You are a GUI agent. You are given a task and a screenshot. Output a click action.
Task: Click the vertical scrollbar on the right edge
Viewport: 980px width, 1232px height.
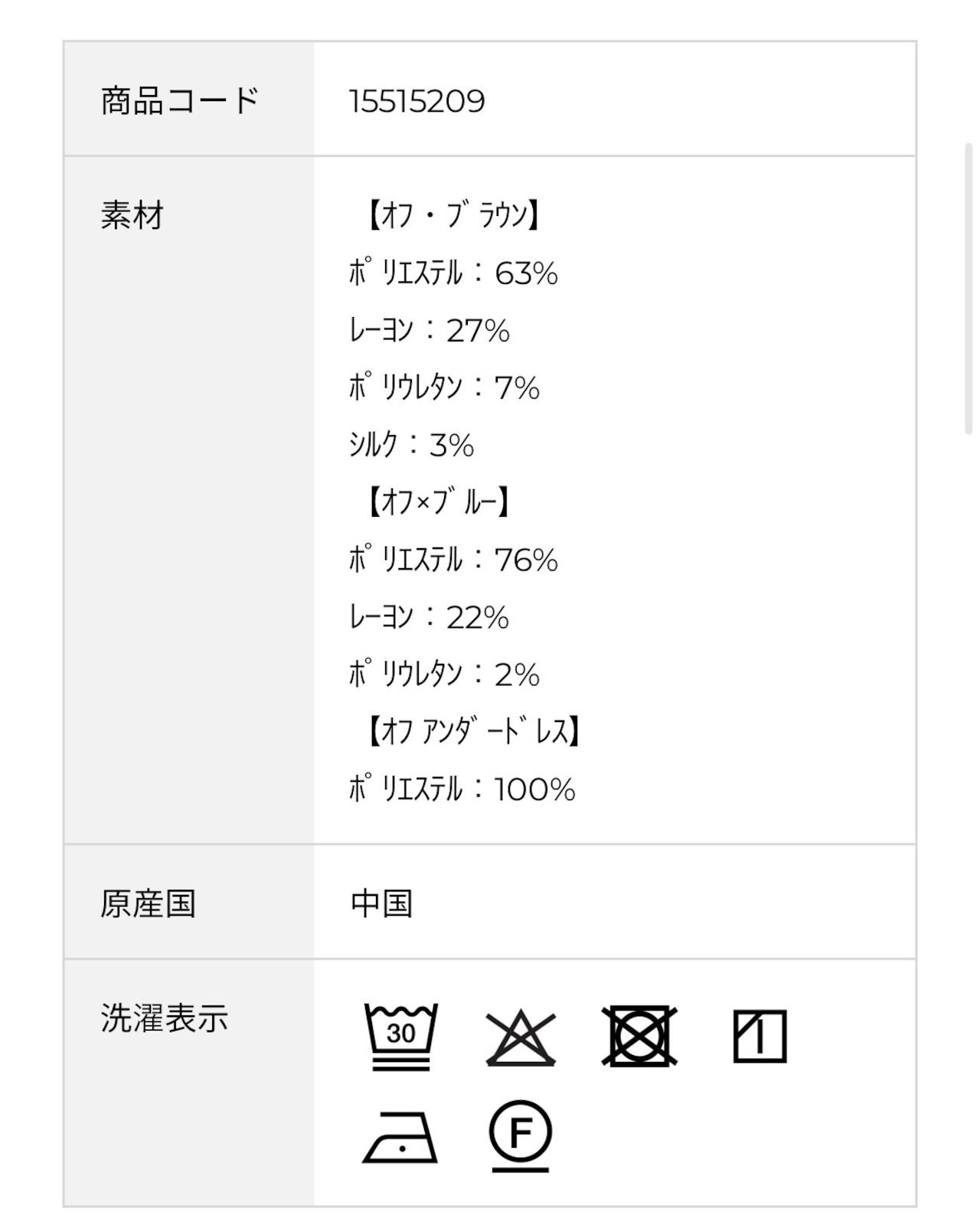click(969, 289)
